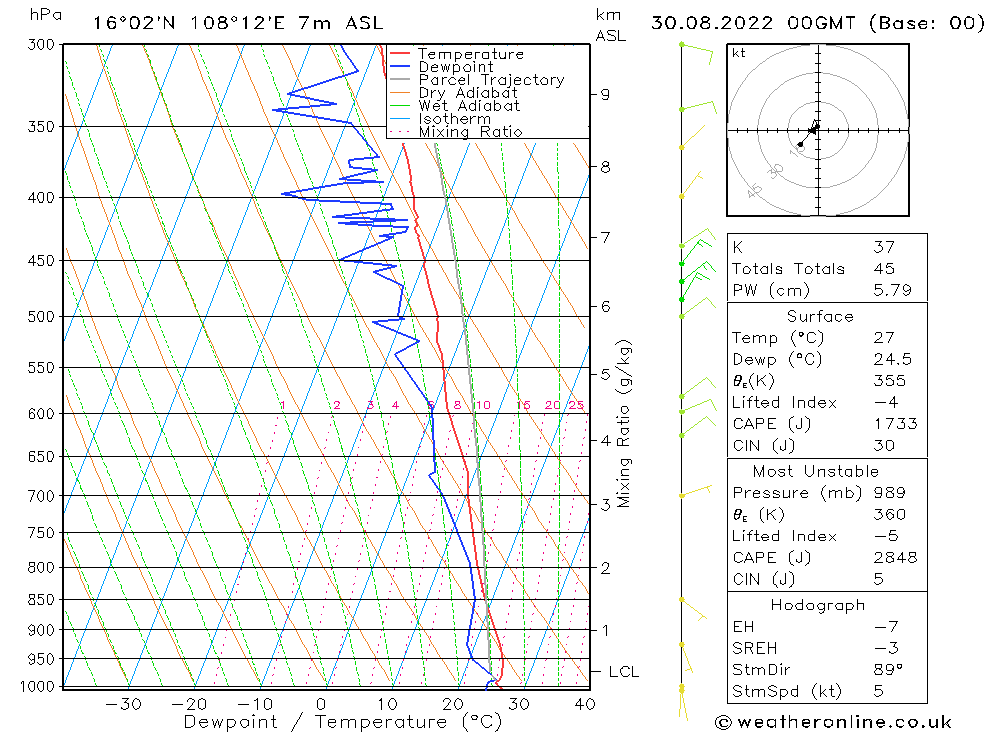Click the surface Lifted Index value -4
The image size is (1000, 733).
[886, 403]
